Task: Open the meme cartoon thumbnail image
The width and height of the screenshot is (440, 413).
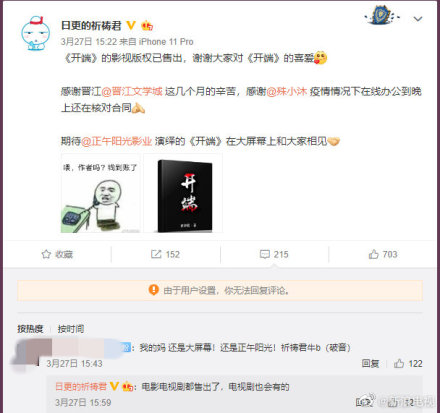Action: tap(101, 193)
